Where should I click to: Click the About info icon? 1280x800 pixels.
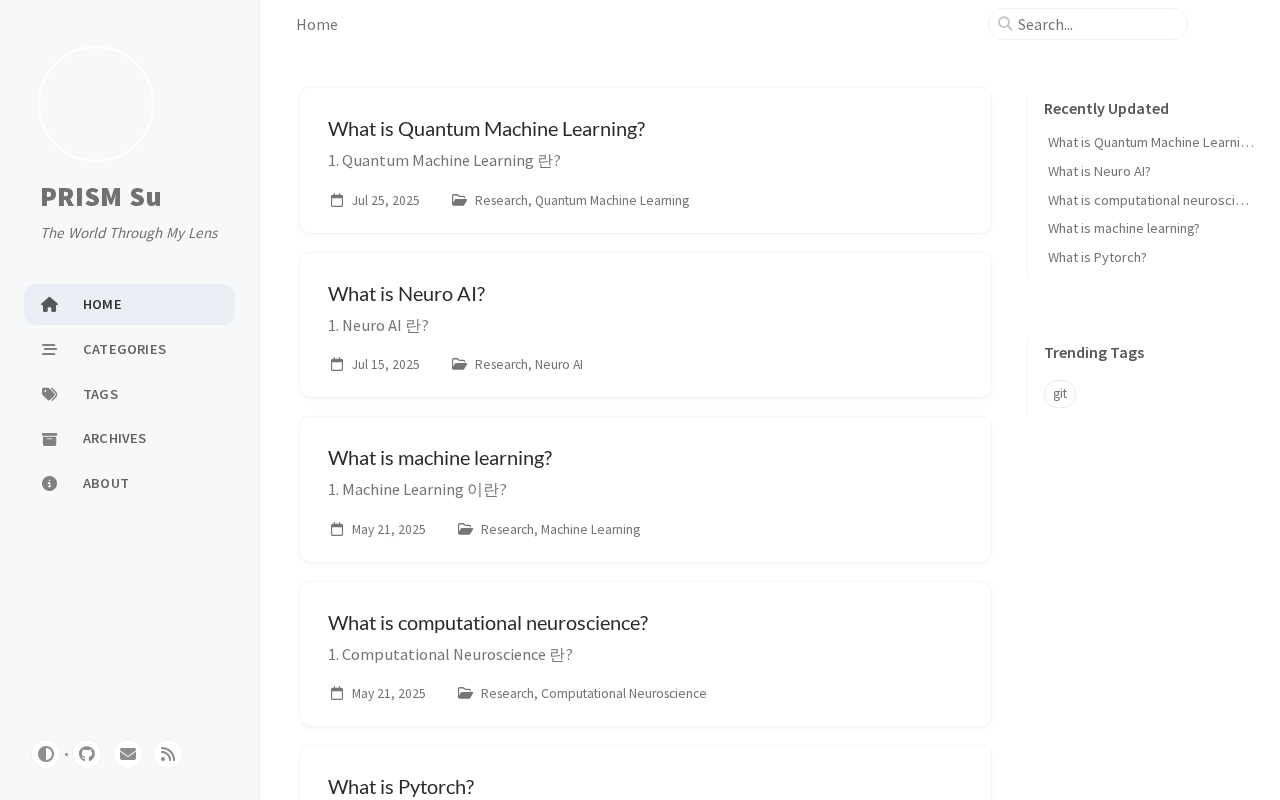[x=49, y=484]
